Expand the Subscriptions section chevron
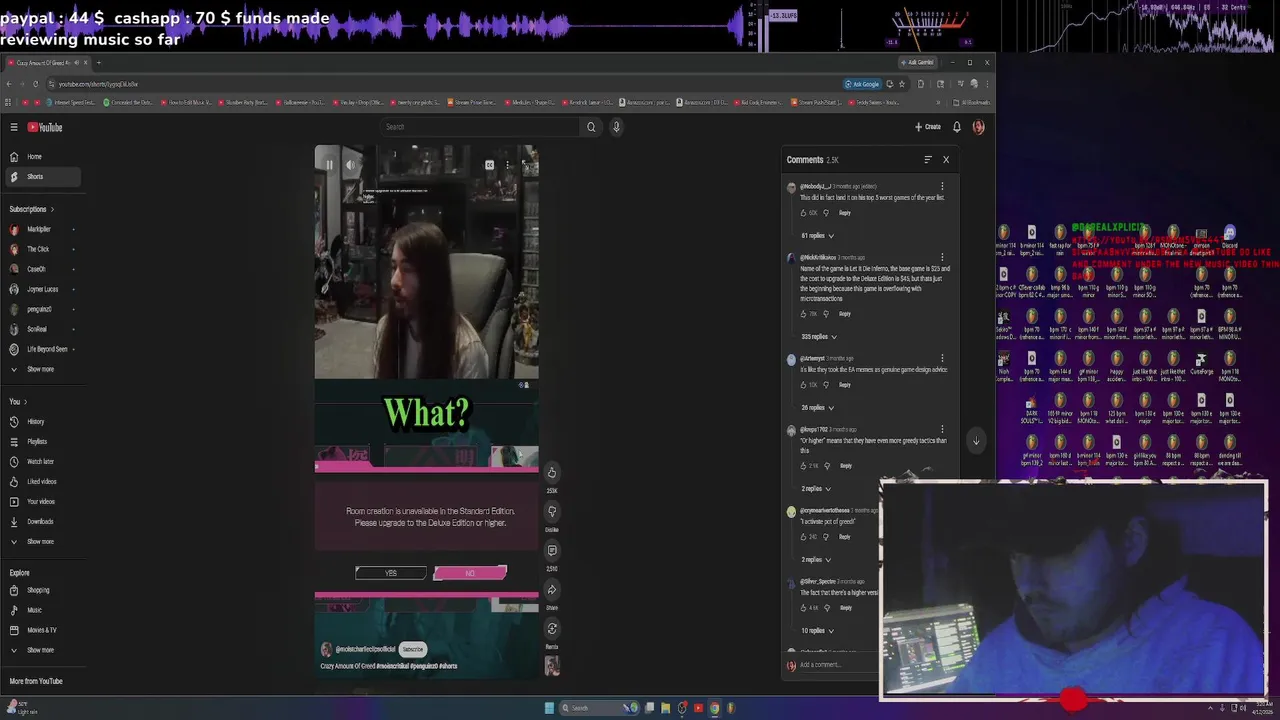 52,209
